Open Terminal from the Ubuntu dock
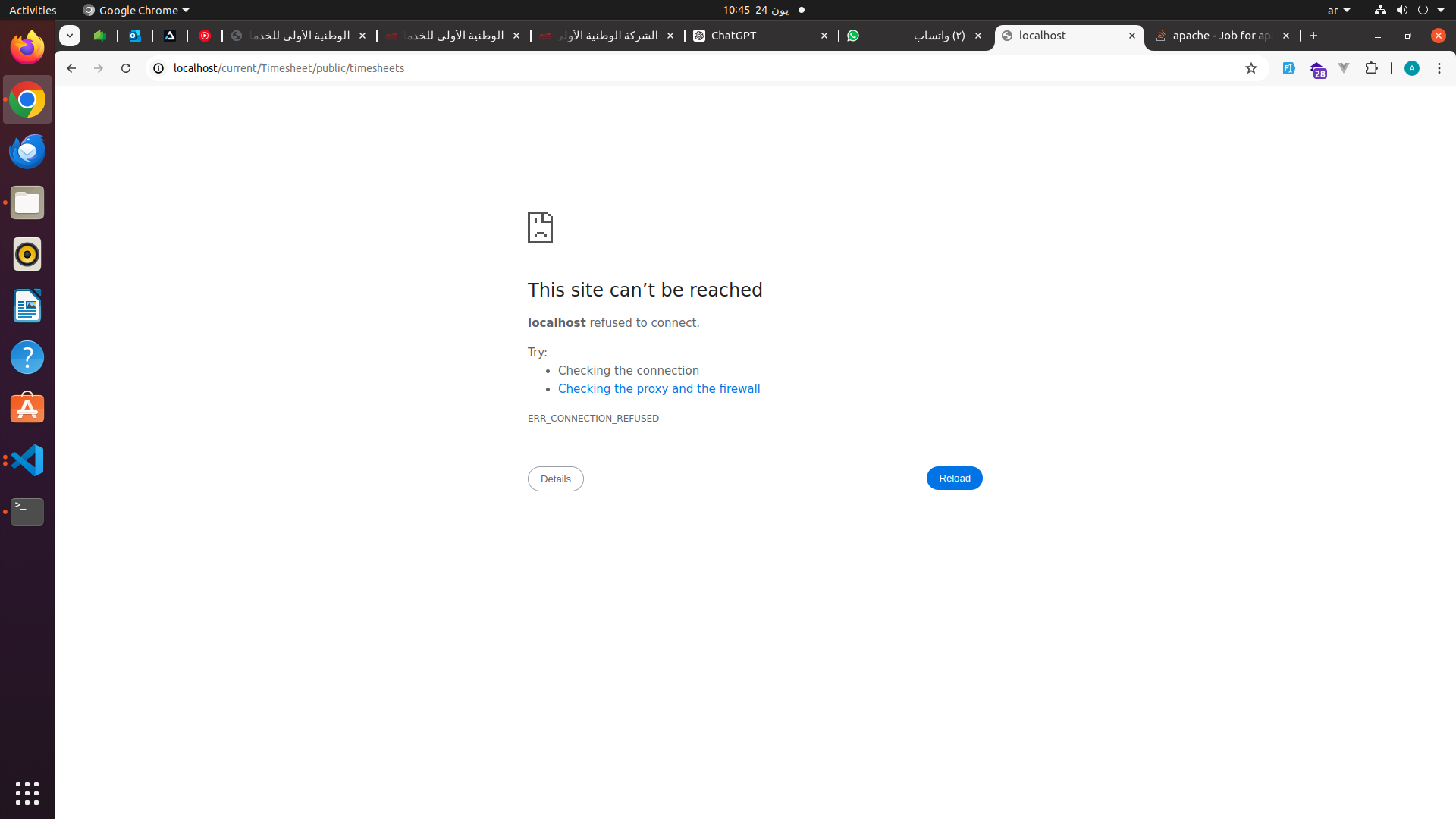 (27, 512)
